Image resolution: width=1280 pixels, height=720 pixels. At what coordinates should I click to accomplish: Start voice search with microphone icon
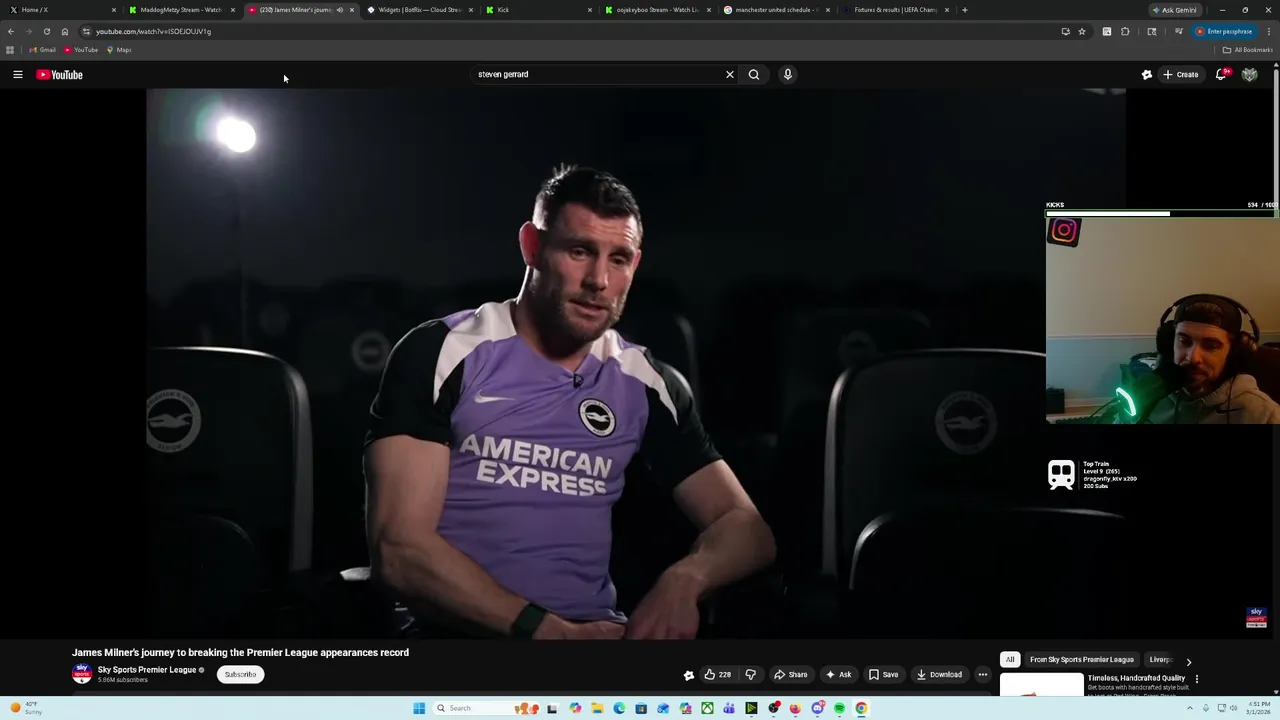point(788,74)
